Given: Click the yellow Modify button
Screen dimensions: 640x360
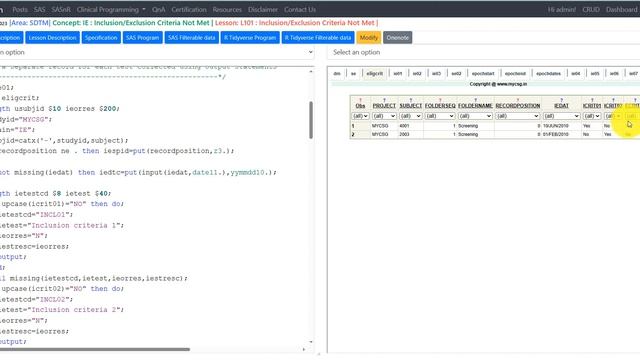Looking at the screenshot, I should click(x=369, y=38).
